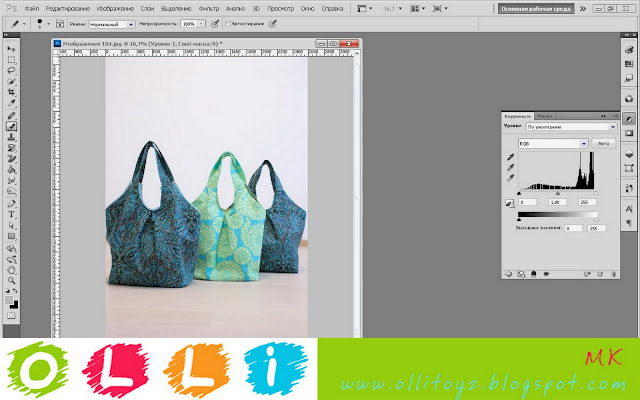The image size is (640, 400).
Task: Select the History Brush tool
Action: point(11,148)
